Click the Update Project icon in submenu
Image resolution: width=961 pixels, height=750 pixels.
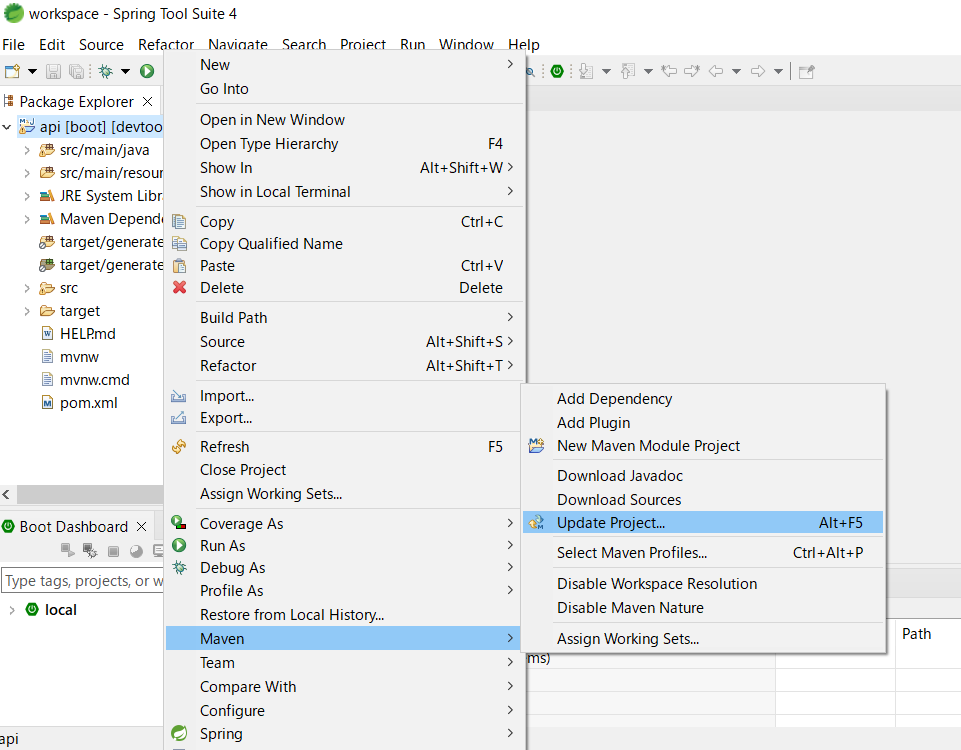[536, 523]
